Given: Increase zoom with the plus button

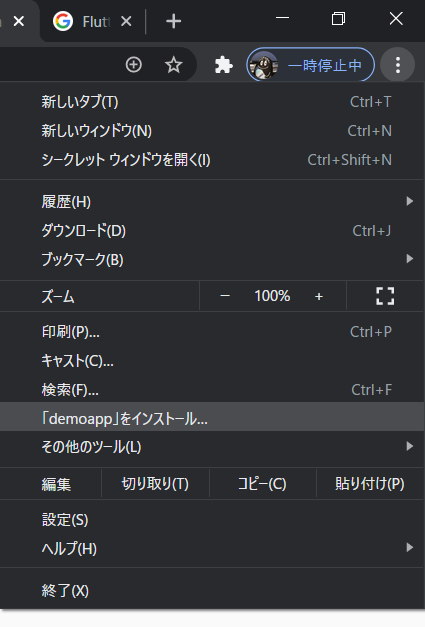Looking at the screenshot, I should coord(319,296).
